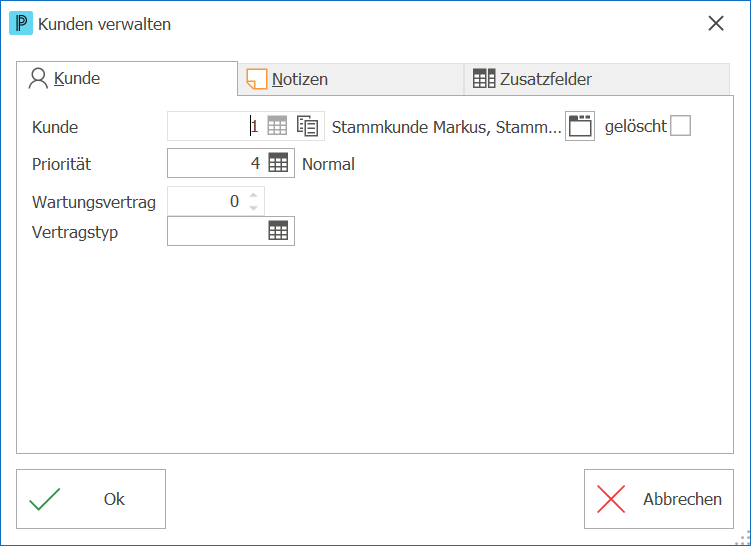Screen dimensions: 751x546
Task: Switch to the Notizen tab
Action: tap(351, 79)
